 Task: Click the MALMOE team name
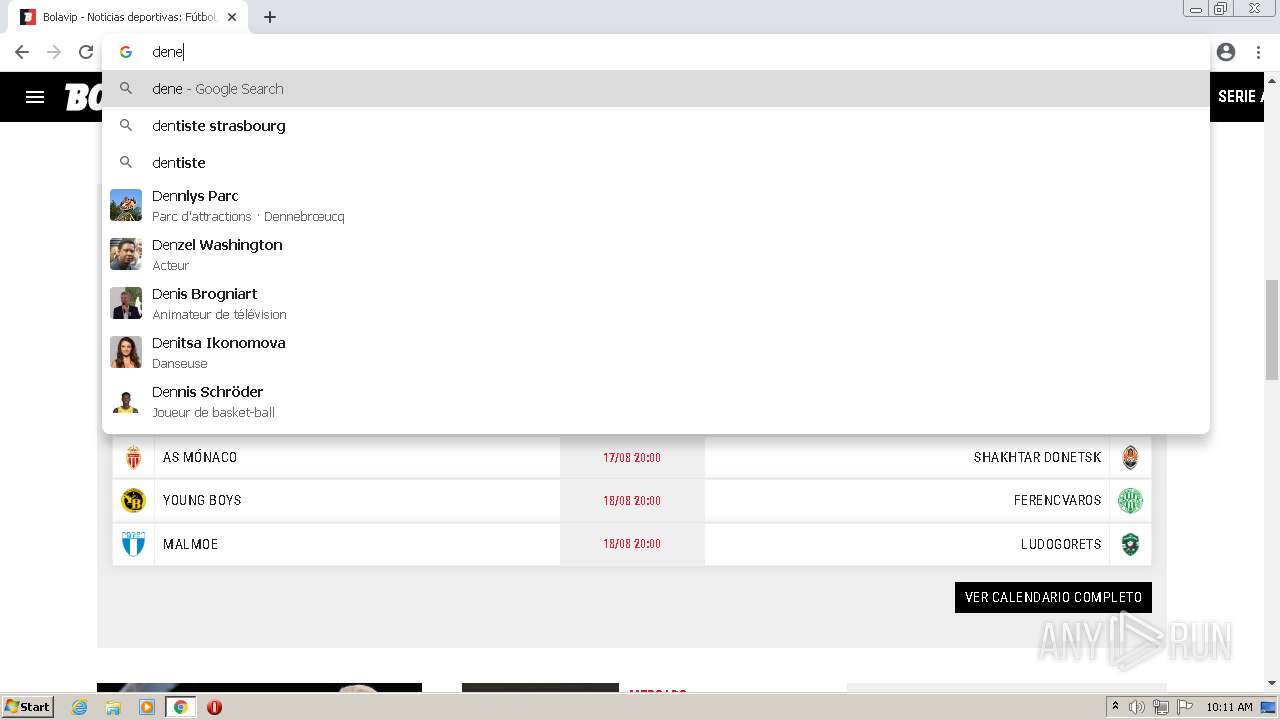pyautogui.click(x=190, y=544)
